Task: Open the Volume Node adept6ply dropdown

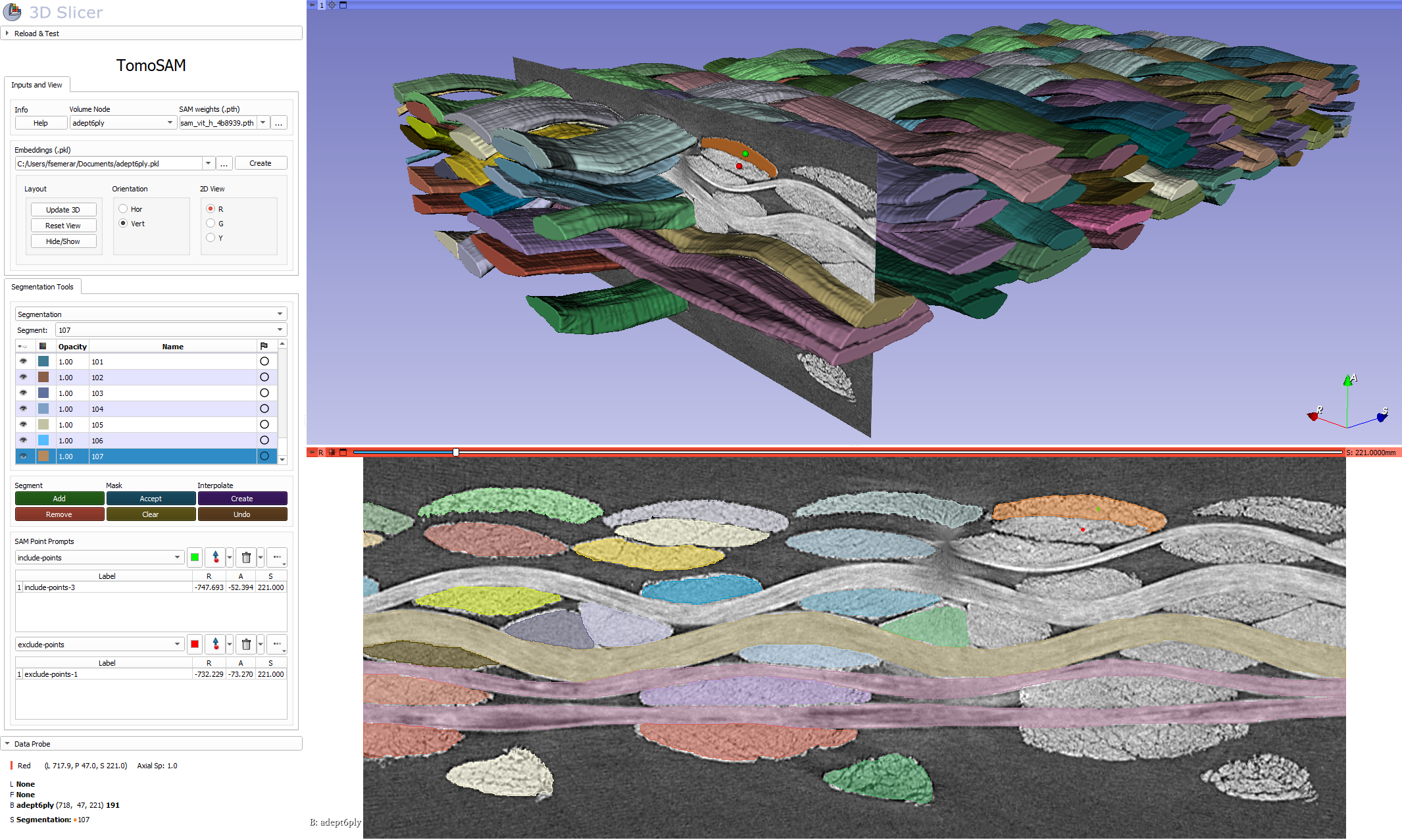Action: pyautogui.click(x=123, y=122)
